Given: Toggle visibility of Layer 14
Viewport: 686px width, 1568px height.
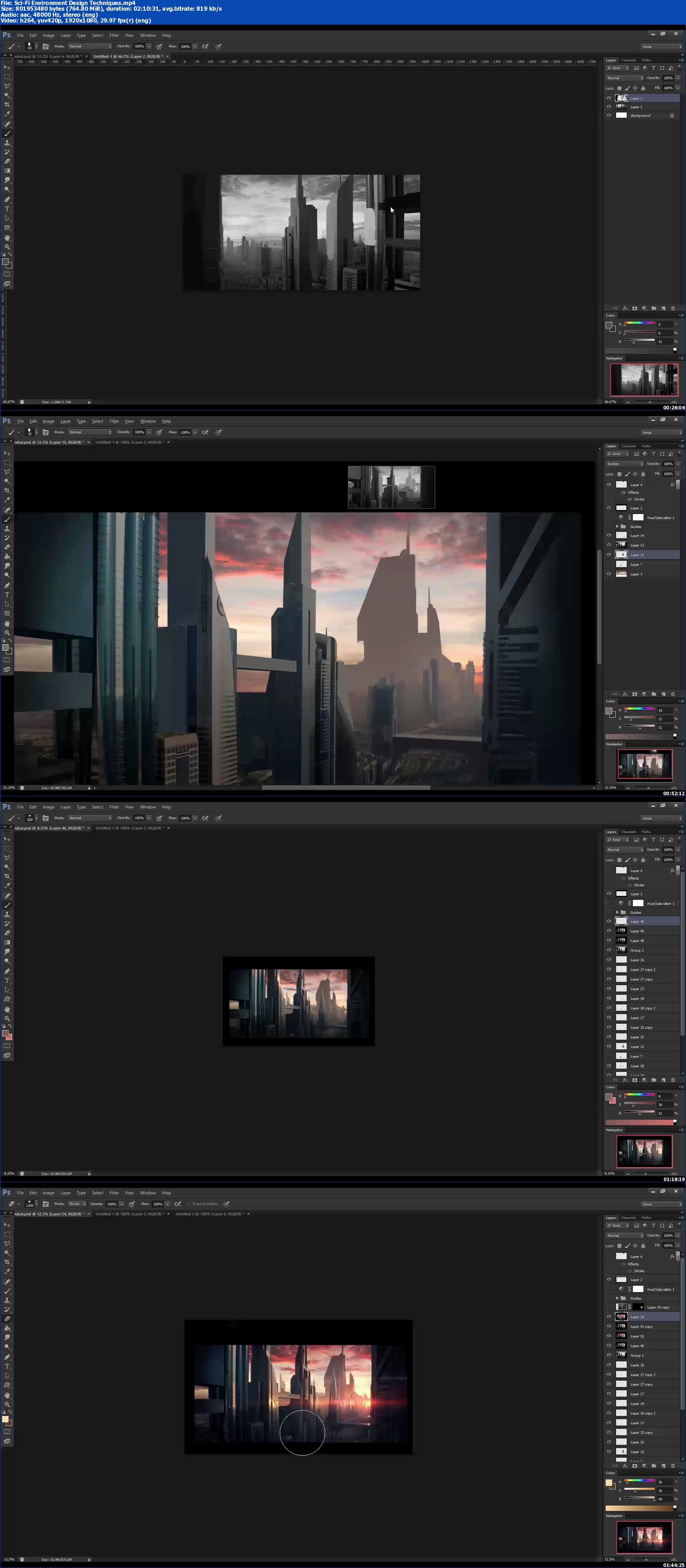Looking at the screenshot, I should (x=609, y=536).
